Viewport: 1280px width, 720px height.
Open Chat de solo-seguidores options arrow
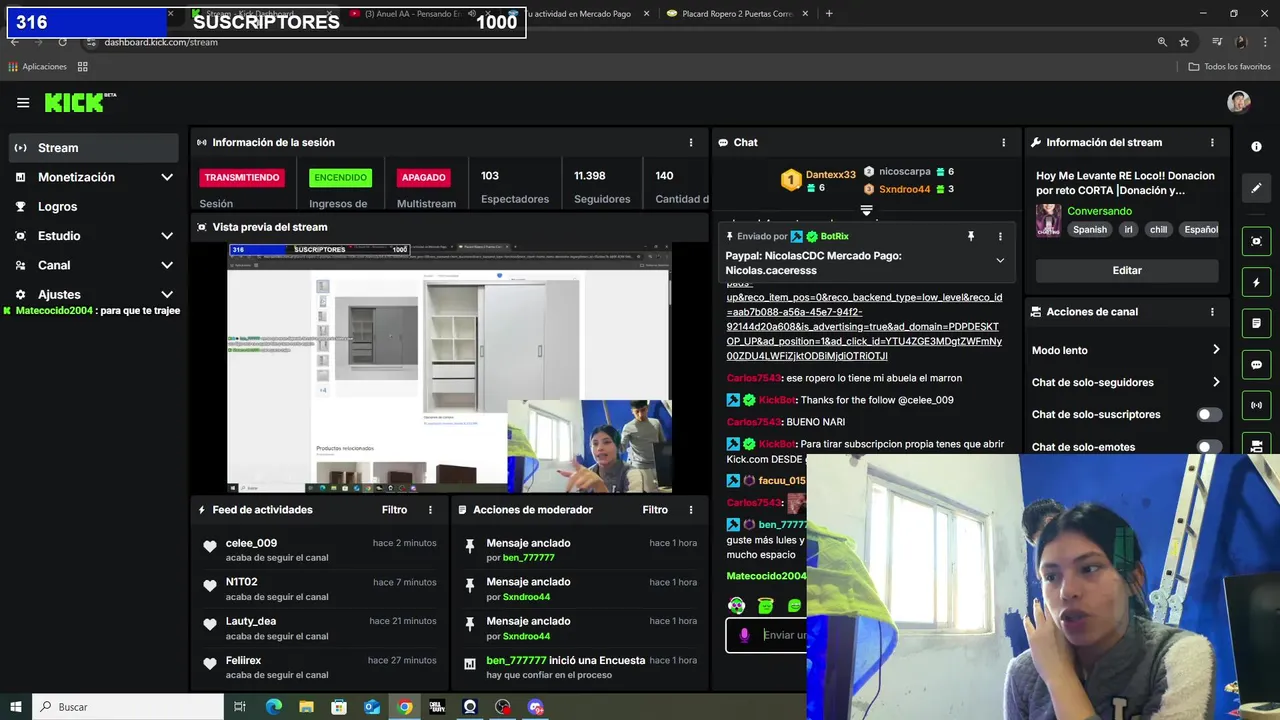(1216, 382)
